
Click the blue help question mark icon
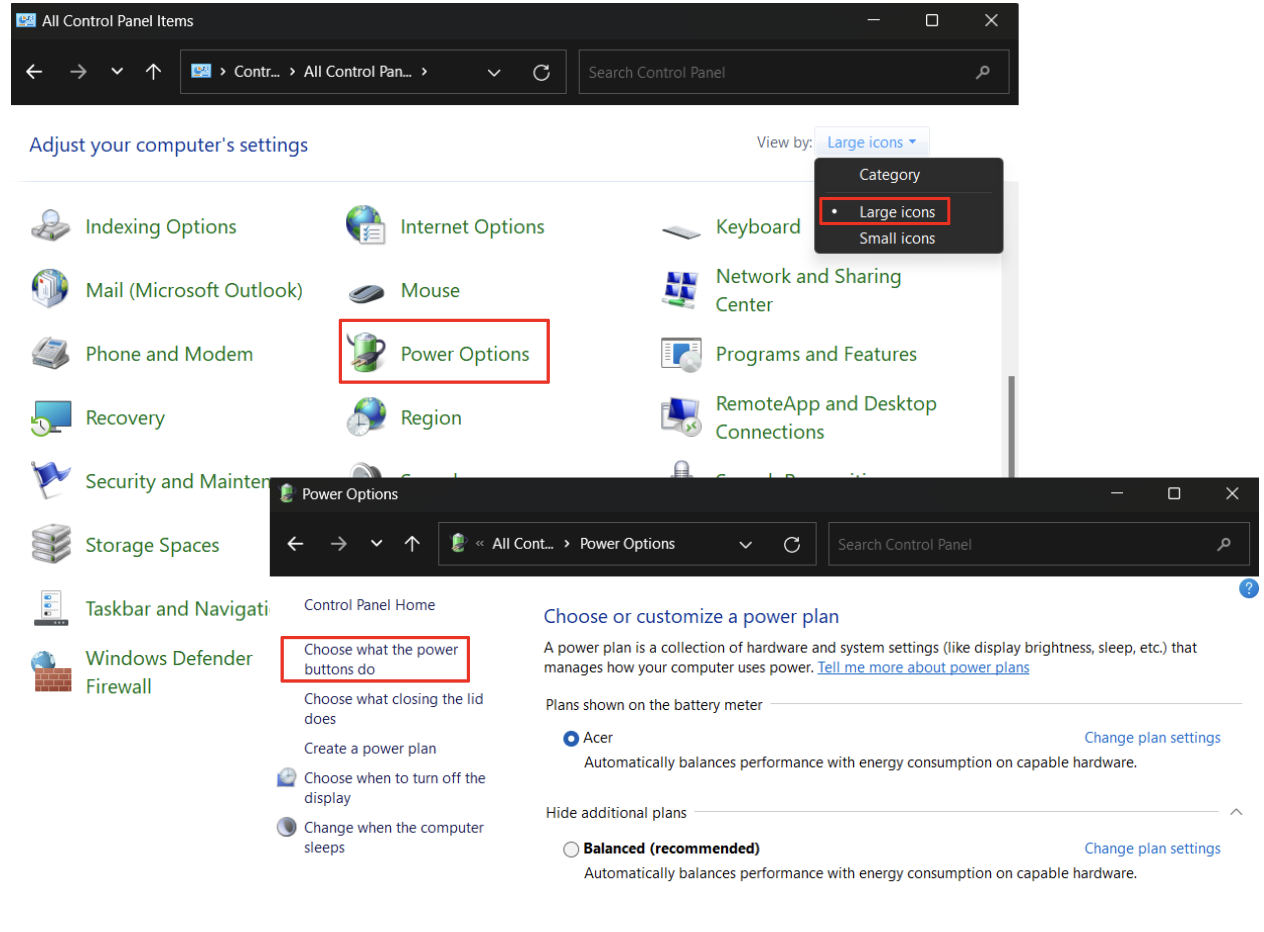1248,588
